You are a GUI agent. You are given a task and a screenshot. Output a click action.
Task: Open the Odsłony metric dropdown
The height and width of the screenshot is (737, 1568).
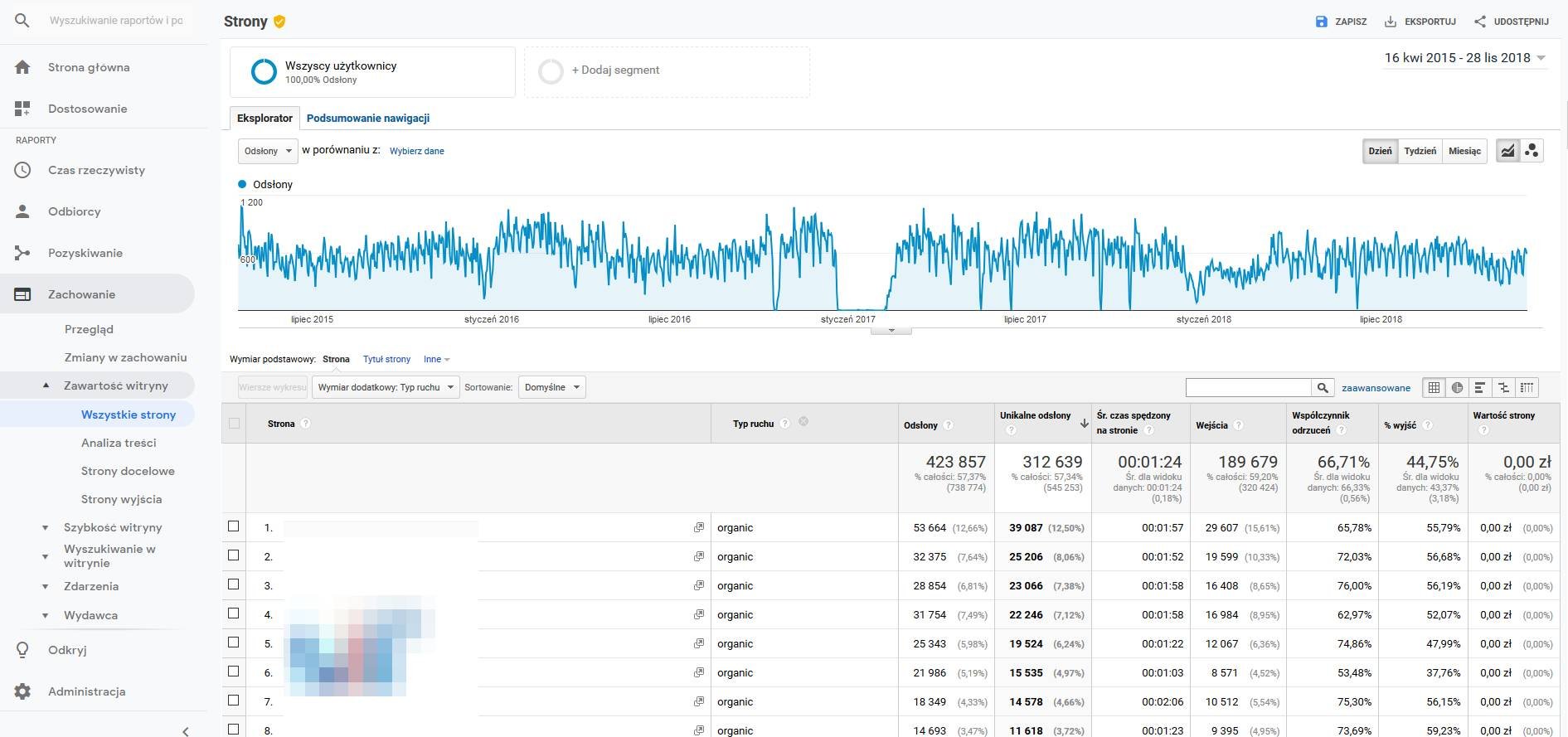click(268, 151)
